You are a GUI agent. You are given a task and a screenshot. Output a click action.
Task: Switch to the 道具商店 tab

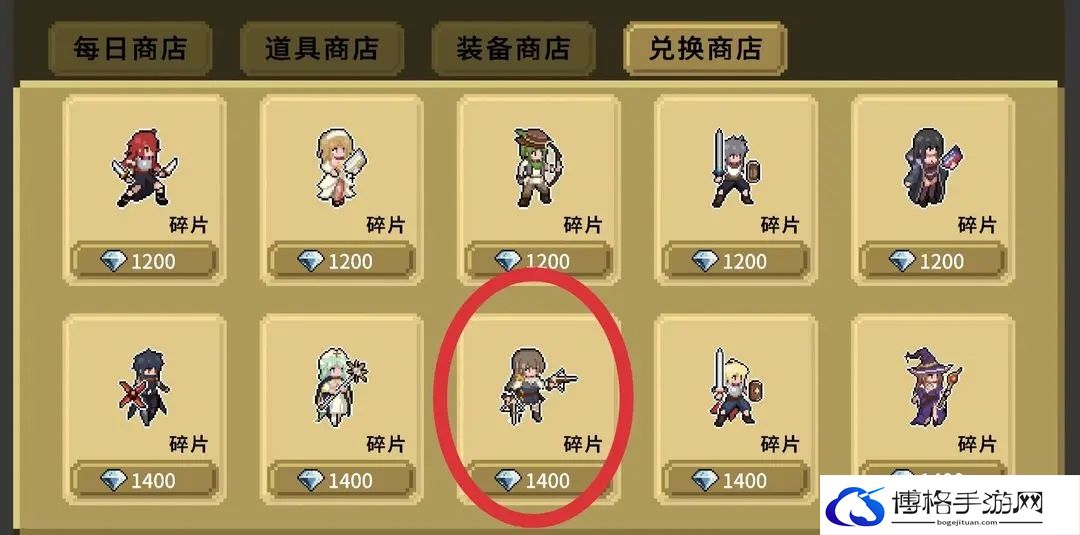pos(322,49)
